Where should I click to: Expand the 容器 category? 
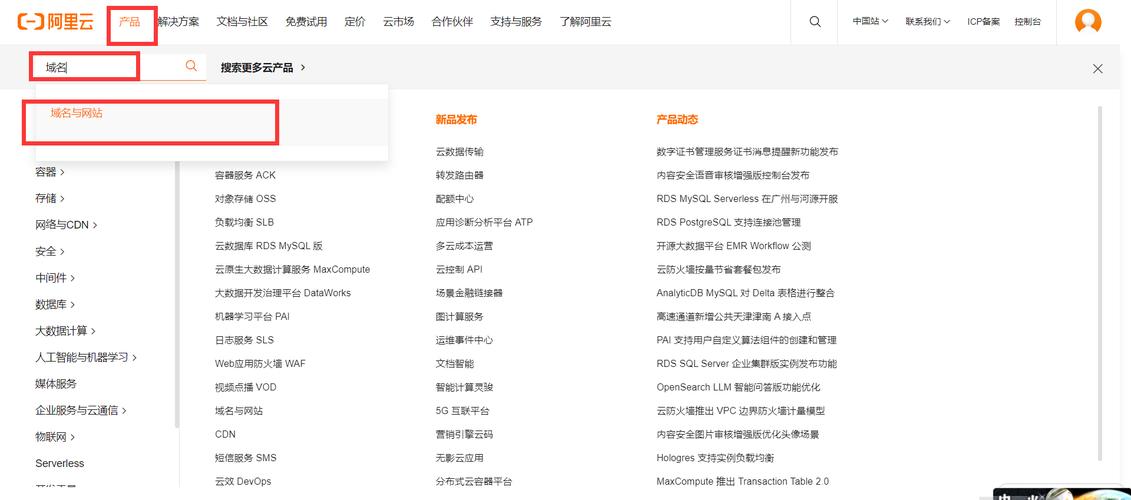point(50,172)
